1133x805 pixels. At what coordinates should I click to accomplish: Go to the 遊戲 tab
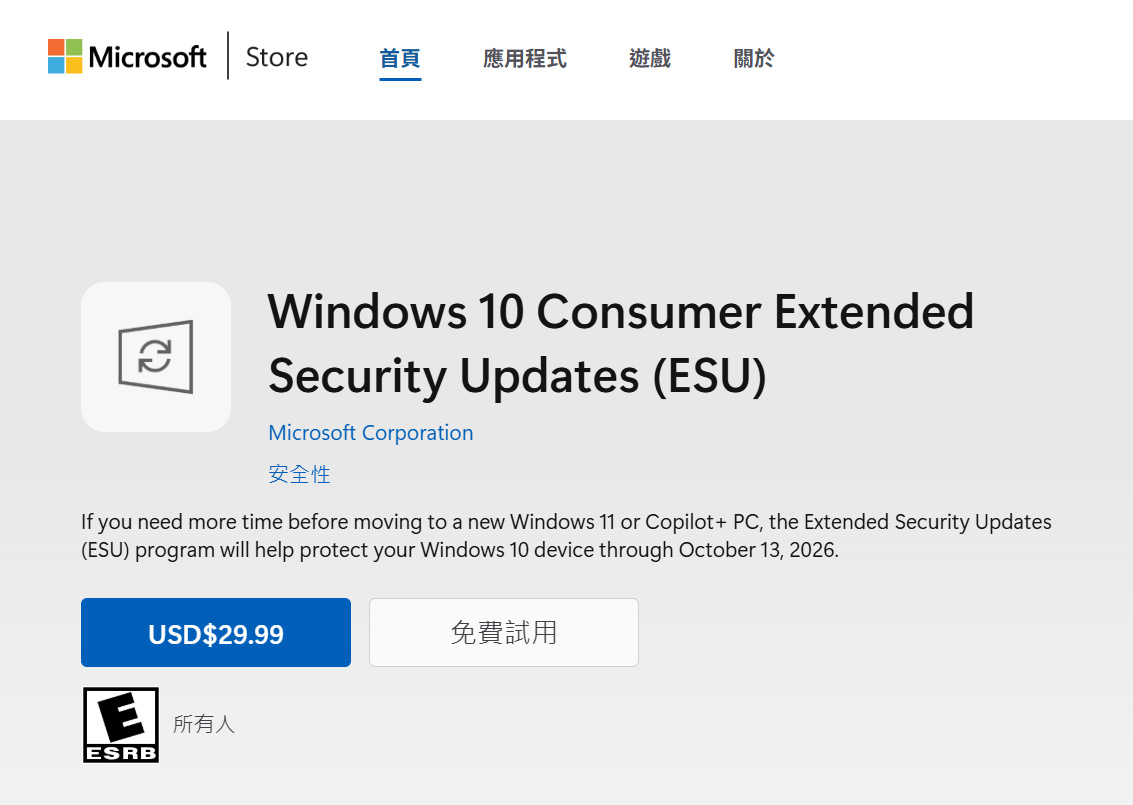coord(649,58)
